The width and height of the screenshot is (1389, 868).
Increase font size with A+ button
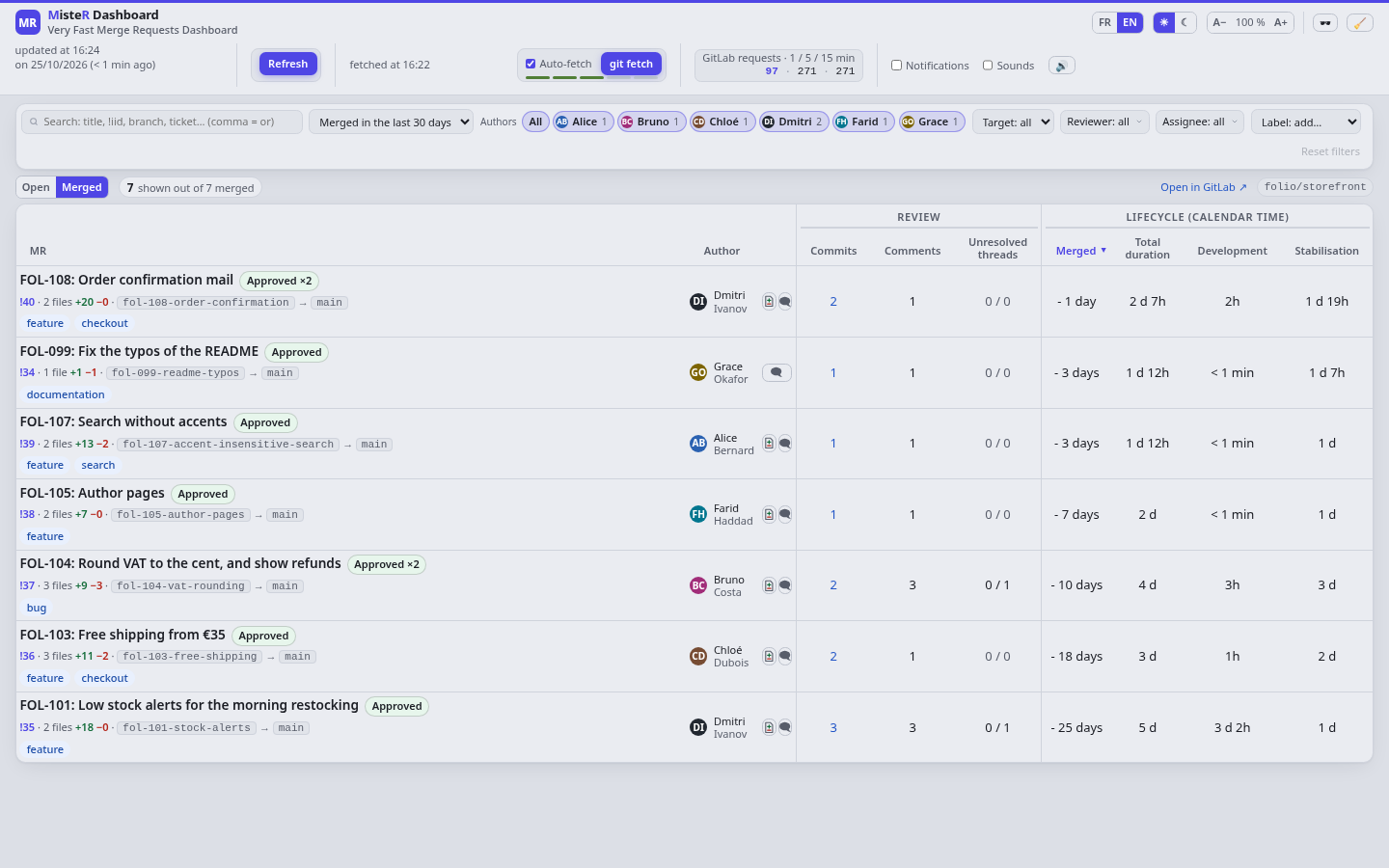point(1281,22)
